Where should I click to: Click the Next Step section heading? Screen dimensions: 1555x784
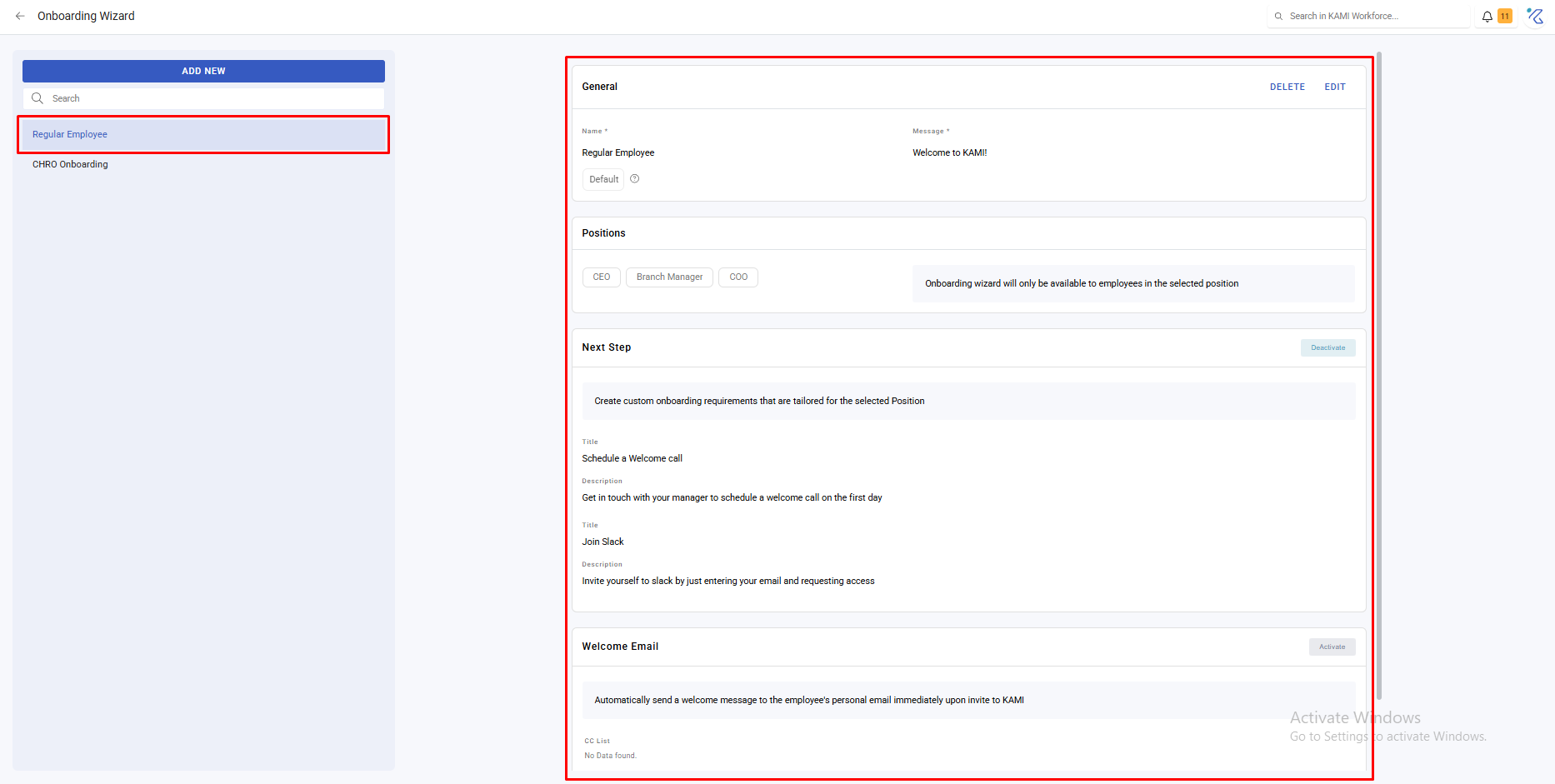[606, 347]
